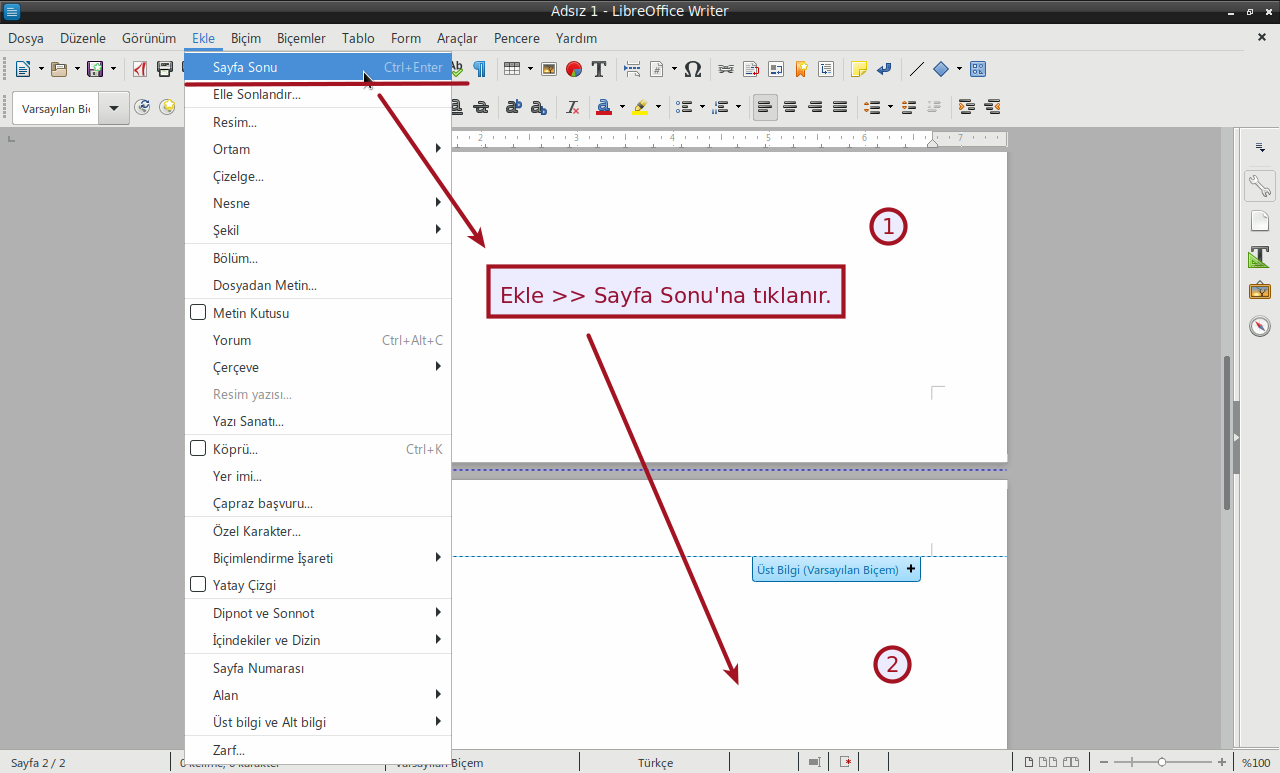Expand the Nesne submenu
The width and height of the screenshot is (1280, 773).
(318, 203)
